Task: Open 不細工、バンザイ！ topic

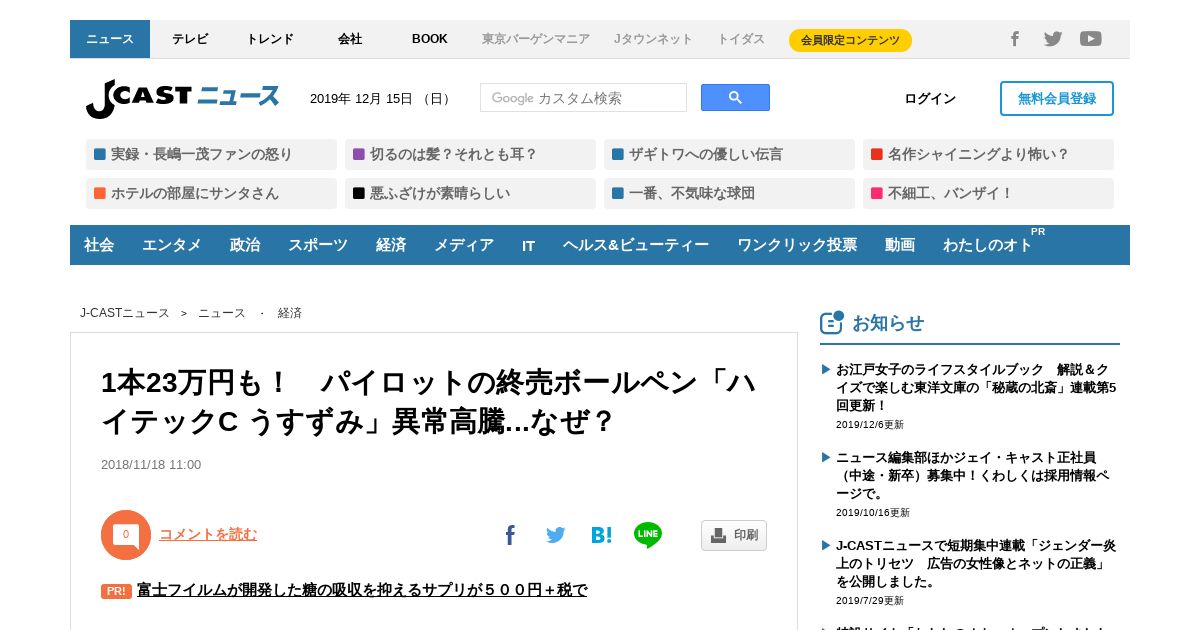Action: coord(988,193)
